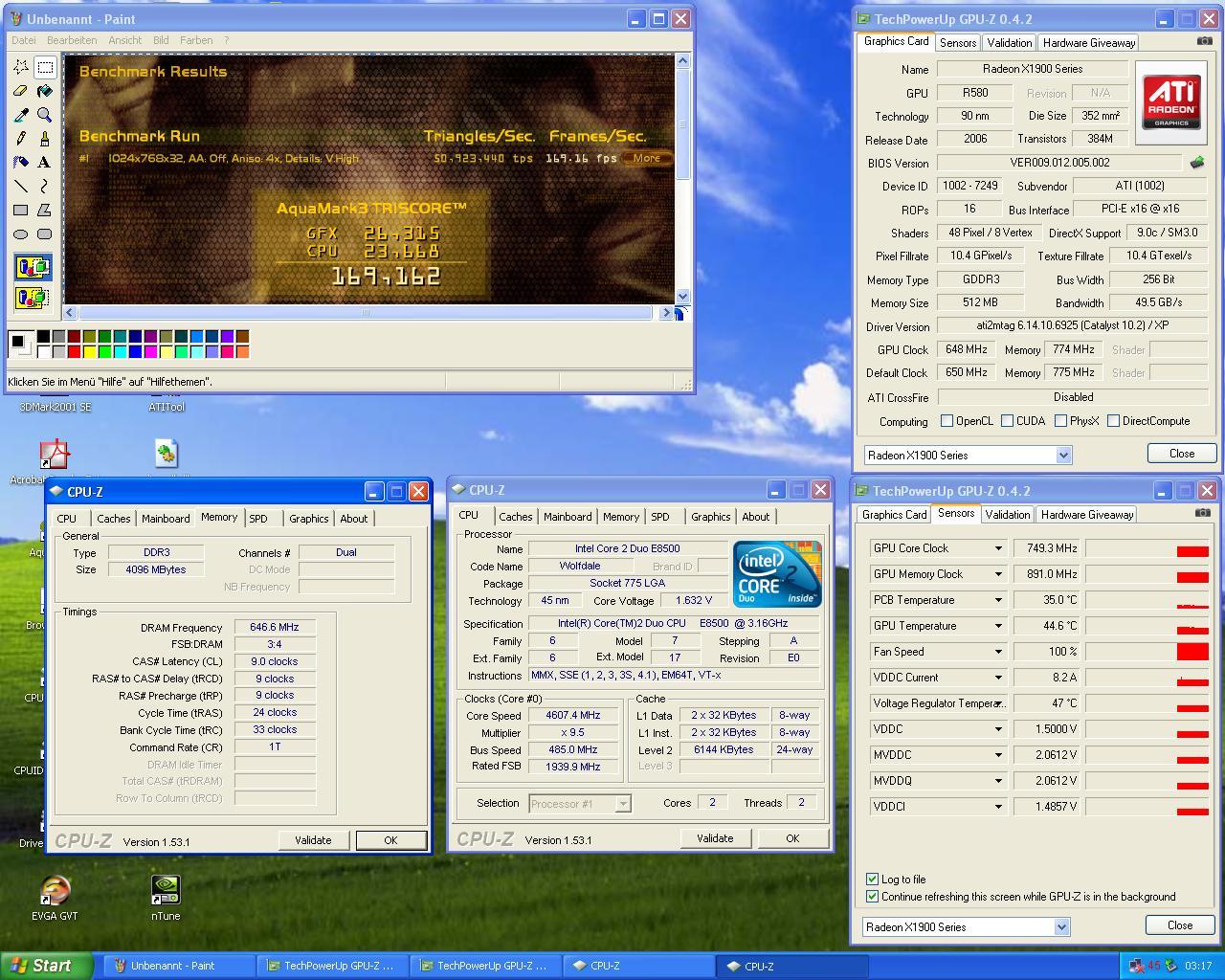The image size is (1225, 980).
Task: Close the GPU-Z Graphics Card window via Close button
Action: pos(1182,454)
